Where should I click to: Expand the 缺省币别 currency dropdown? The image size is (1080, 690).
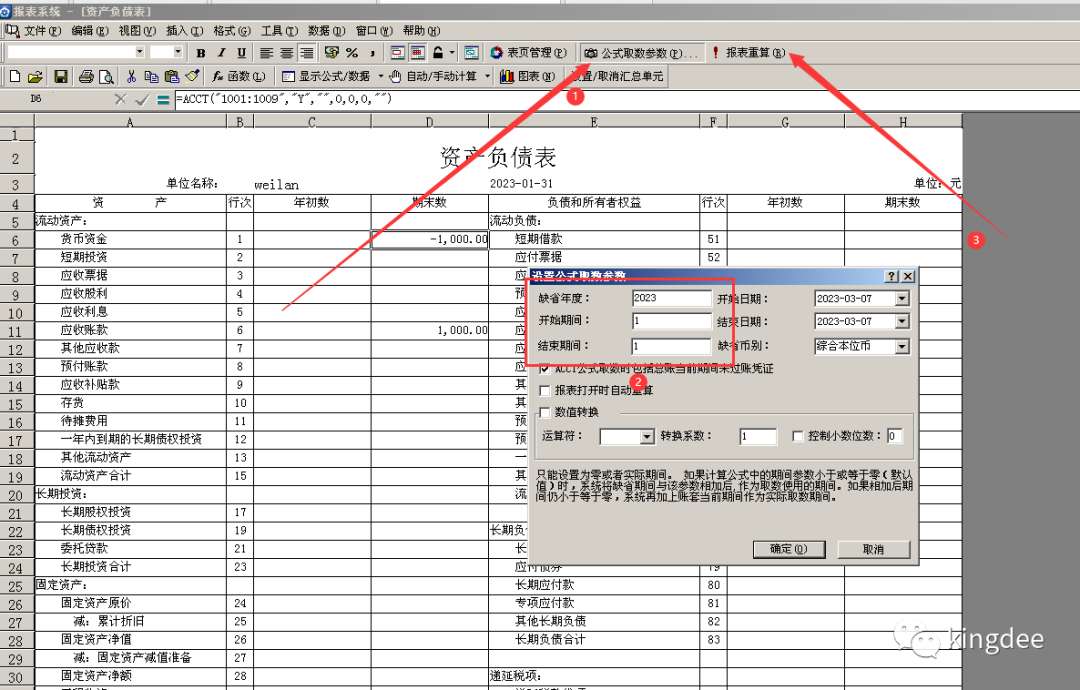(902, 346)
